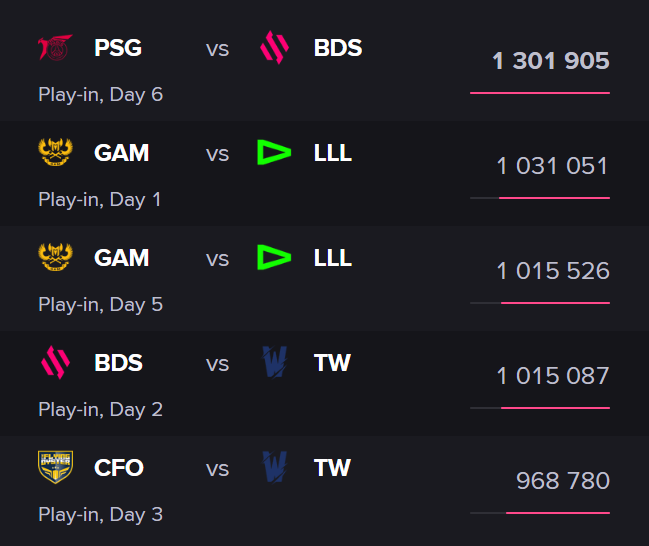Screen dimensions: 649x546
Task: Click the BDS logo in the first match
Action: (274, 48)
